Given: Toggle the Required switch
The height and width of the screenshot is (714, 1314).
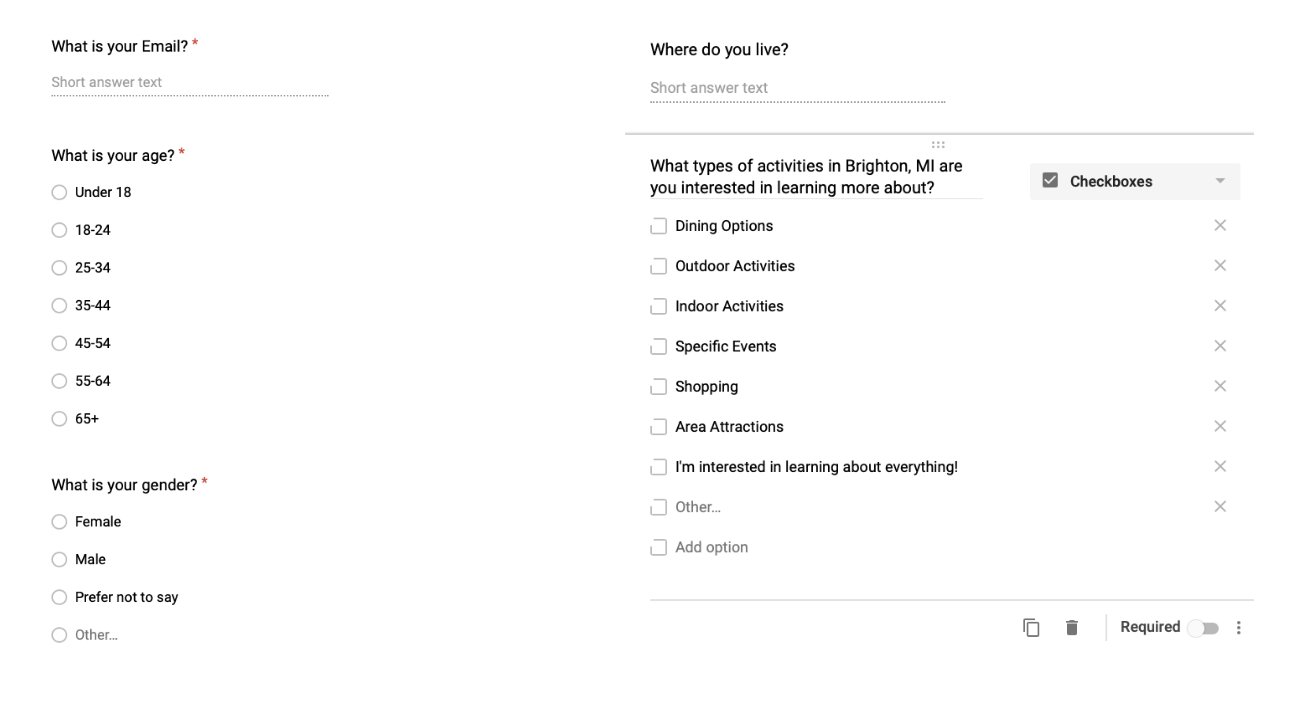Looking at the screenshot, I should click(1203, 628).
